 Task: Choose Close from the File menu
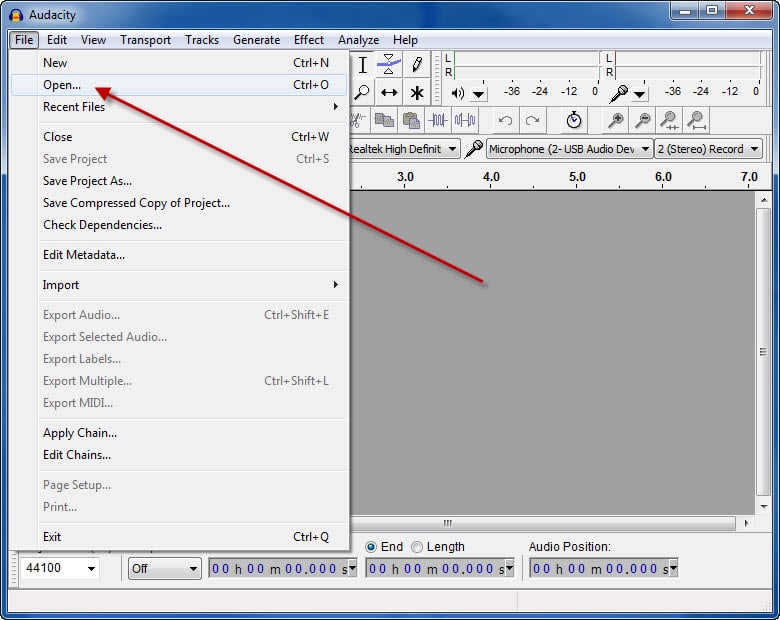point(179,137)
